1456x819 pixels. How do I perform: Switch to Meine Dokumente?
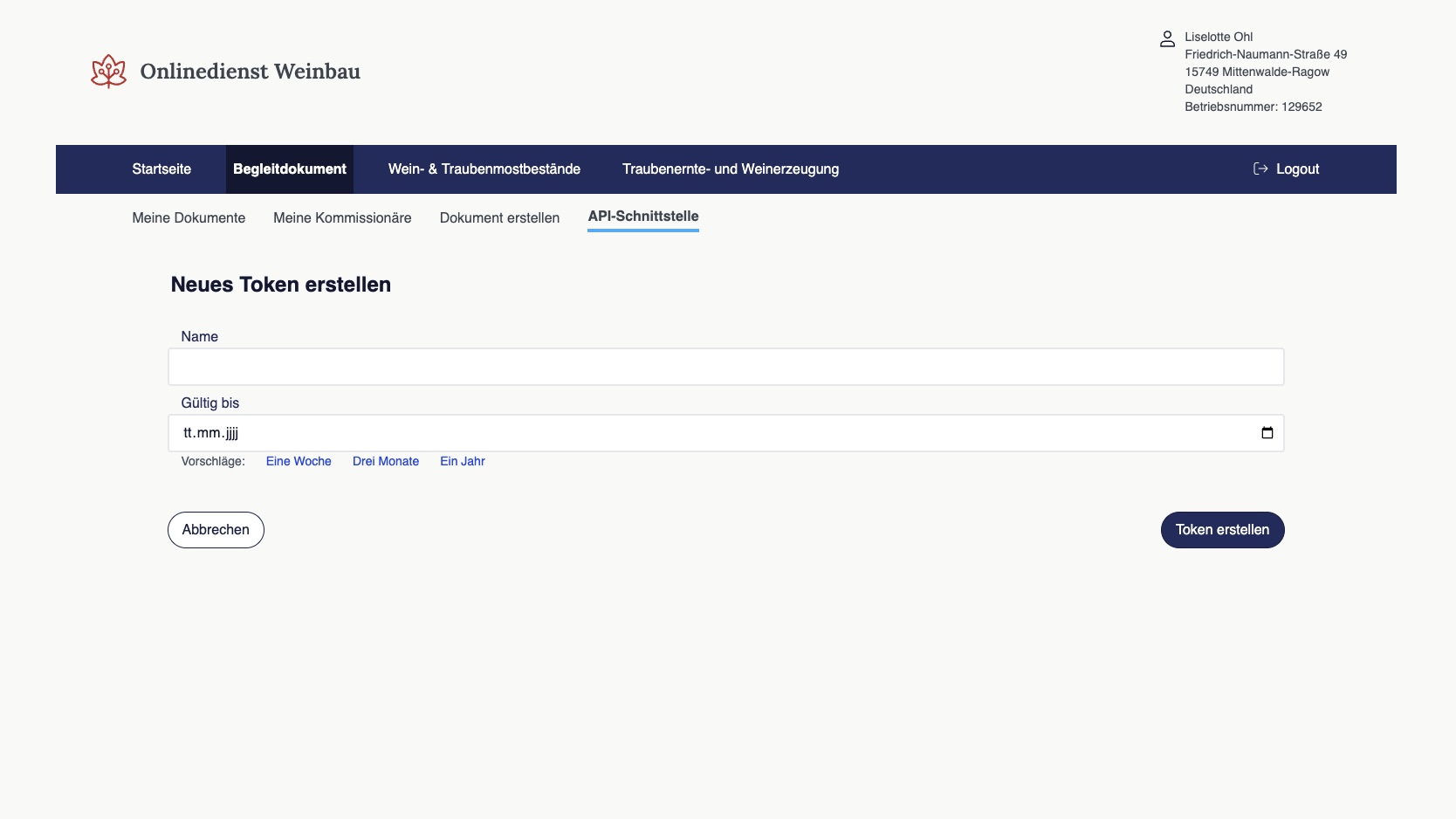click(188, 218)
